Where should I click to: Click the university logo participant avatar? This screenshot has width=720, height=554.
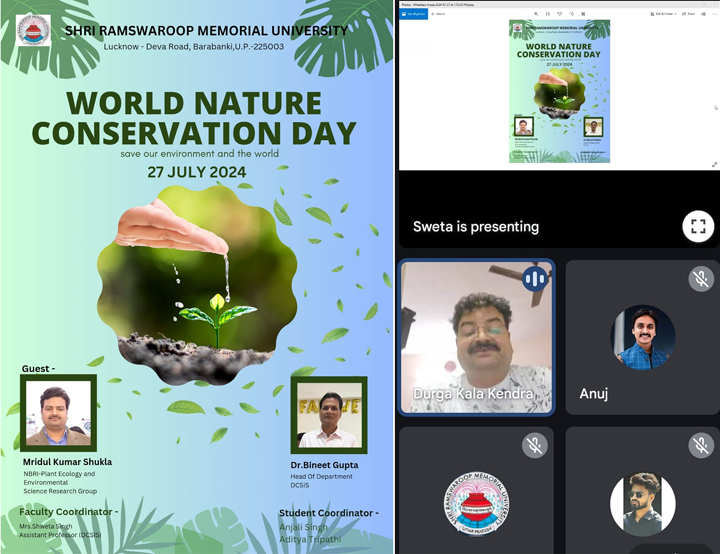[475, 503]
